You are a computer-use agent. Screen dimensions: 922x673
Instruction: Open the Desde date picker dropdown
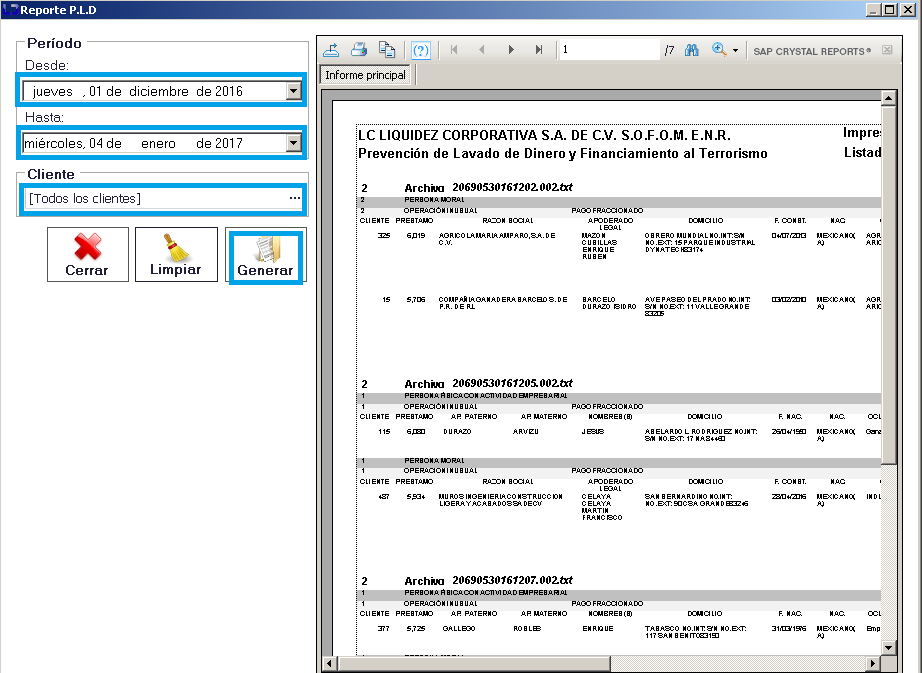[293, 91]
